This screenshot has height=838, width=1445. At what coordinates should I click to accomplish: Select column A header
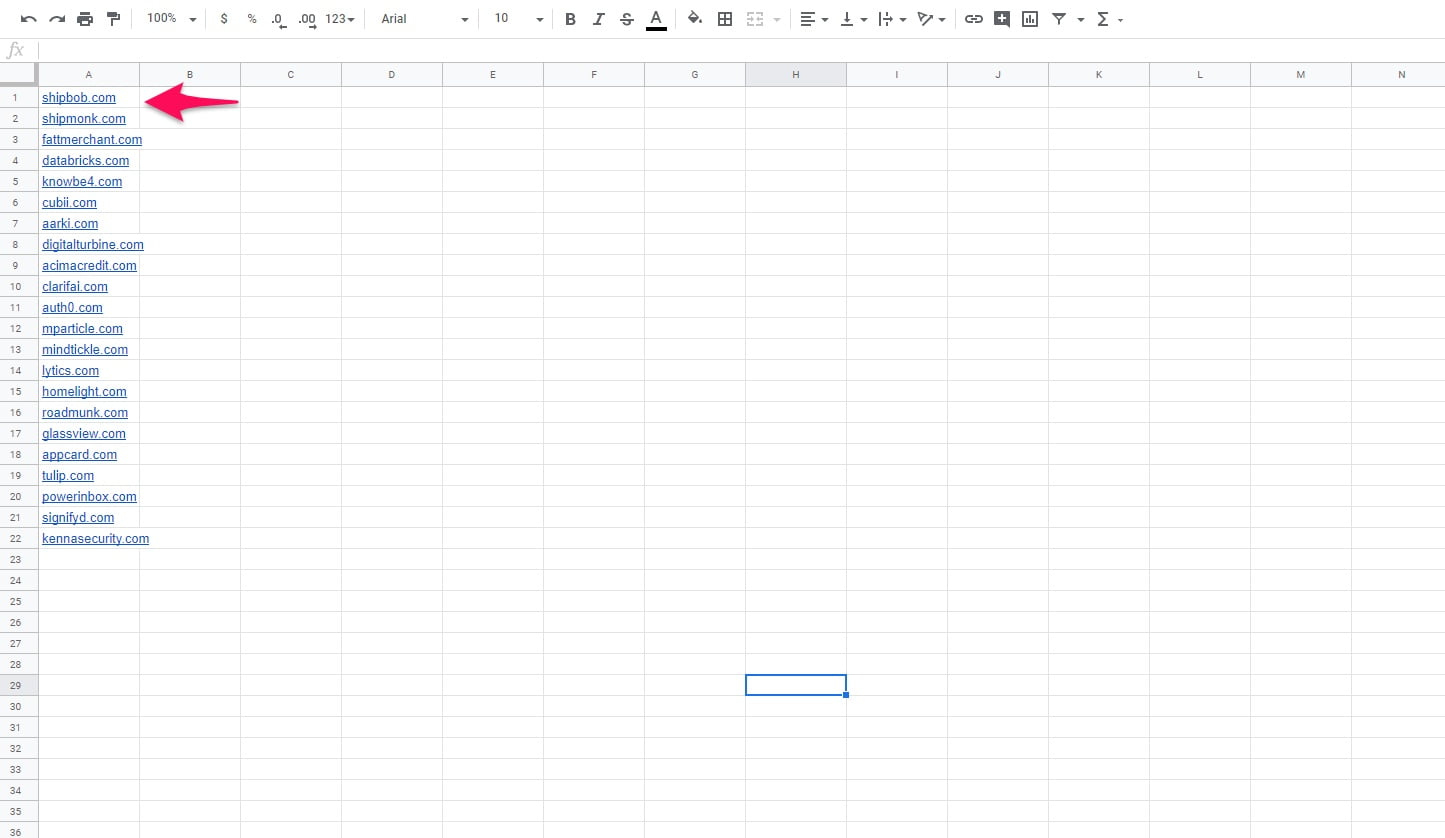(x=89, y=74)
